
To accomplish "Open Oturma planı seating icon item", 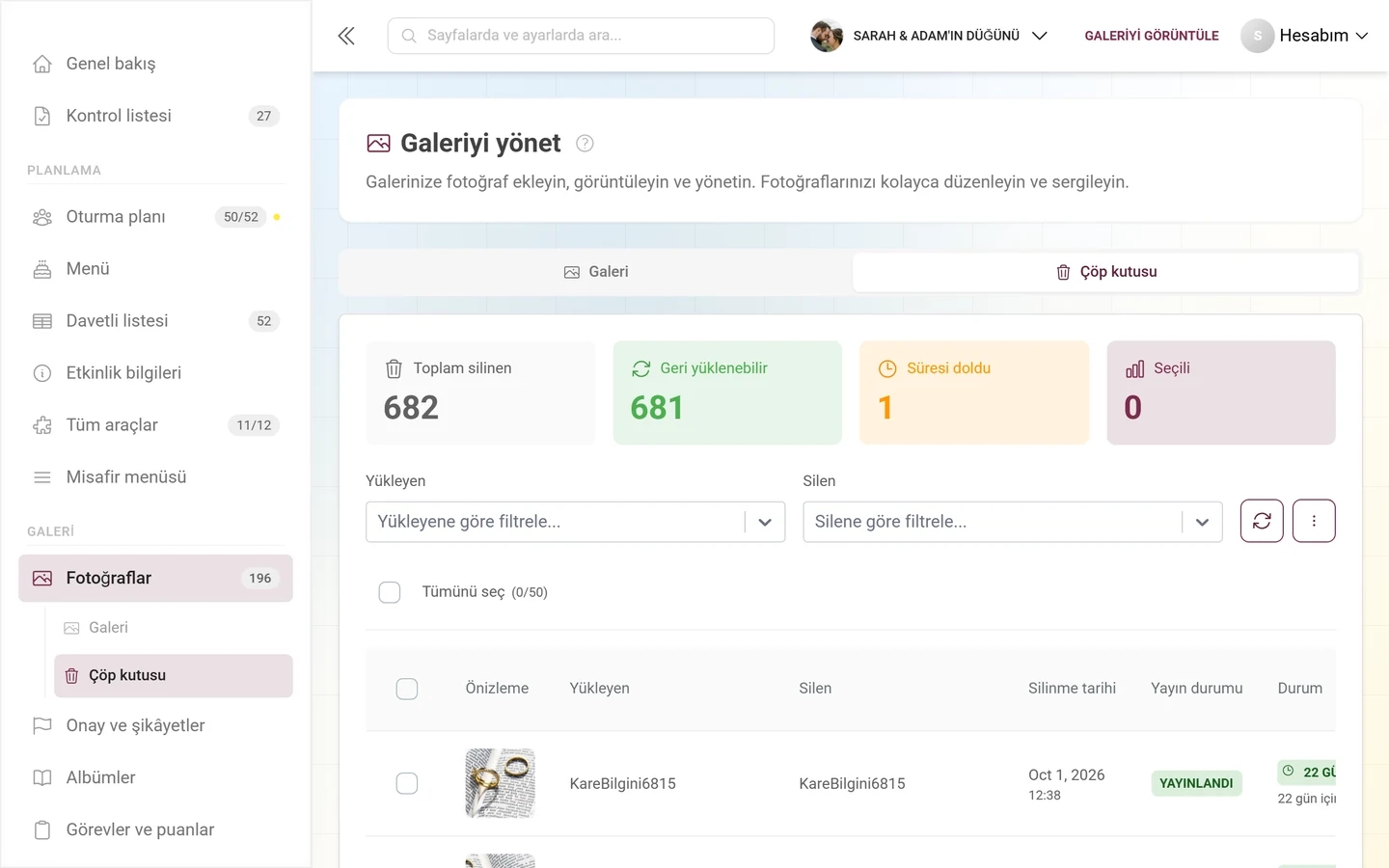I will (154, 217).
